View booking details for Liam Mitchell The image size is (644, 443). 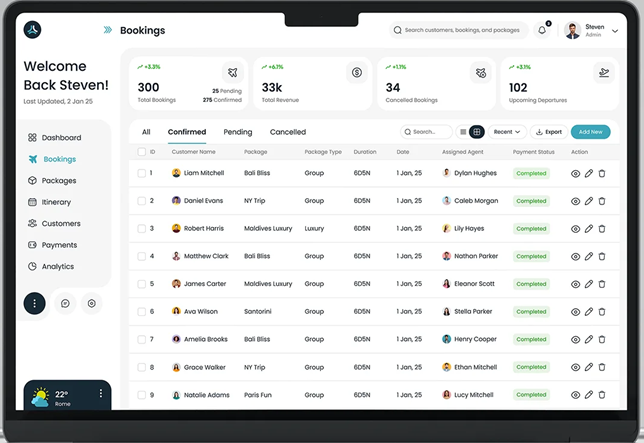pos(575,173)
